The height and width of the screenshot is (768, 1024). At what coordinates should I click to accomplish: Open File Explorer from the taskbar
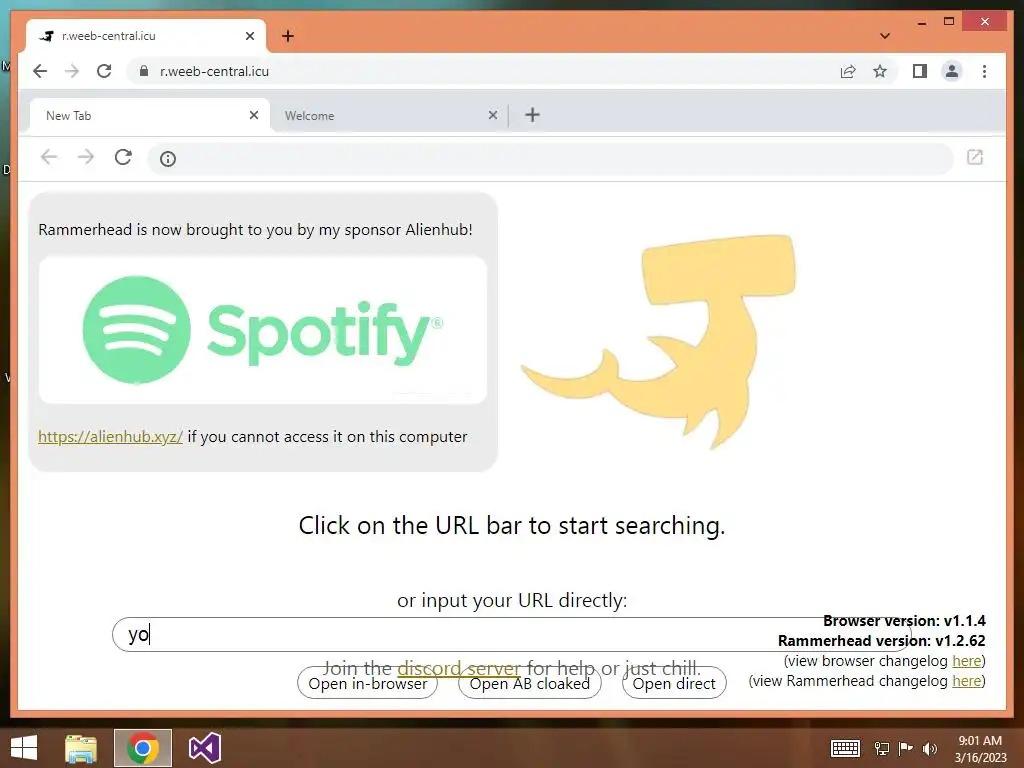[x=81, y=748]
